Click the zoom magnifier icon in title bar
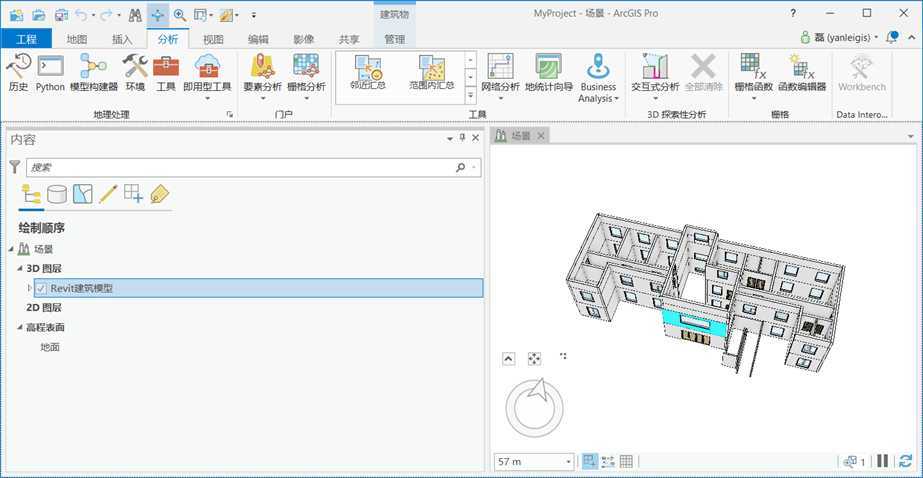 click(x=180, y=15)
